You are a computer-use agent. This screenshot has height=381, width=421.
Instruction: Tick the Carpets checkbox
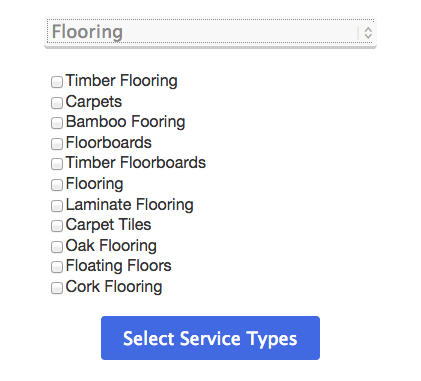click(57, 103)
